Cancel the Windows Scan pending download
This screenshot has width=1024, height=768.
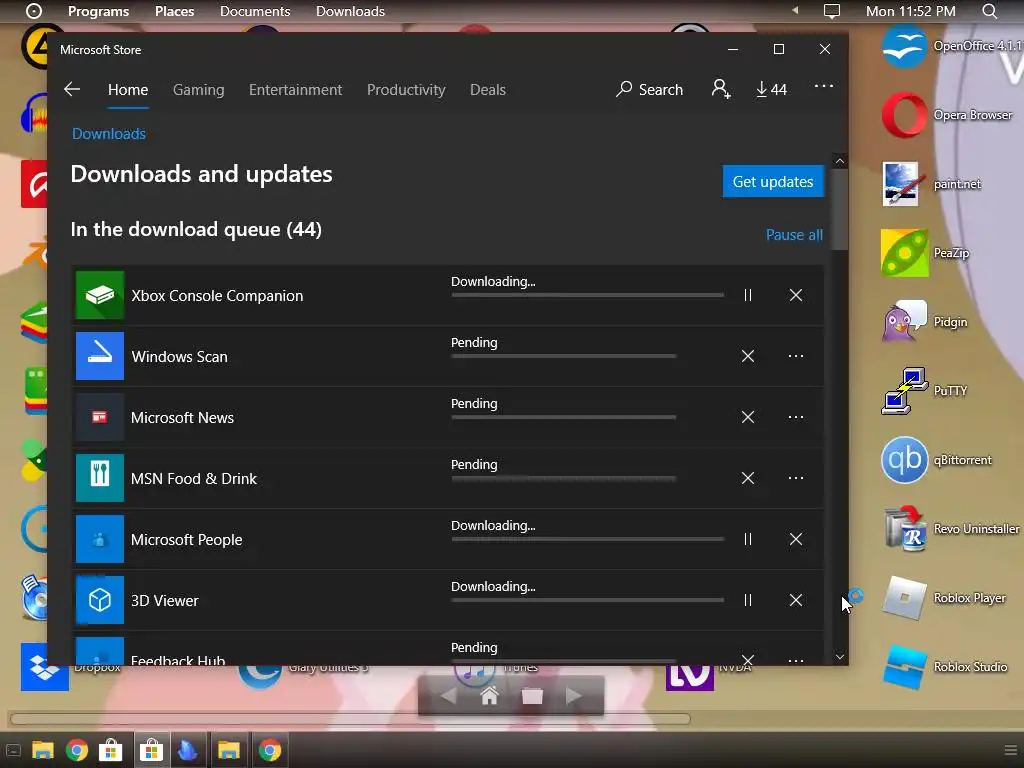[748, 356]
